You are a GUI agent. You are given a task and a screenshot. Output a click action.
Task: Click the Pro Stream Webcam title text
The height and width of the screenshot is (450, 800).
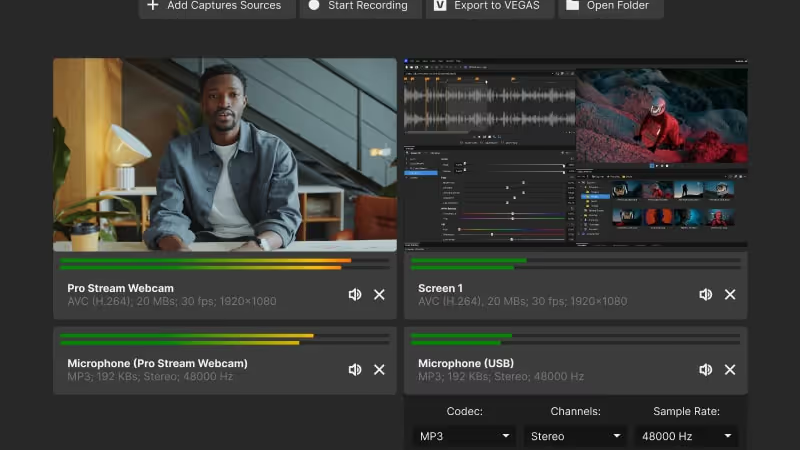coord(120,288)
